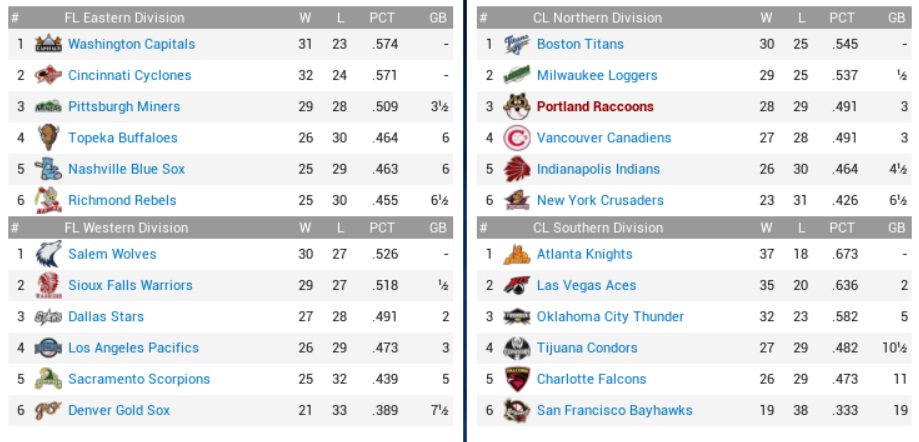Click the Vancouver Canadiens C logo
The width and height of the screenshot is (919, 442).
[517, 138]
